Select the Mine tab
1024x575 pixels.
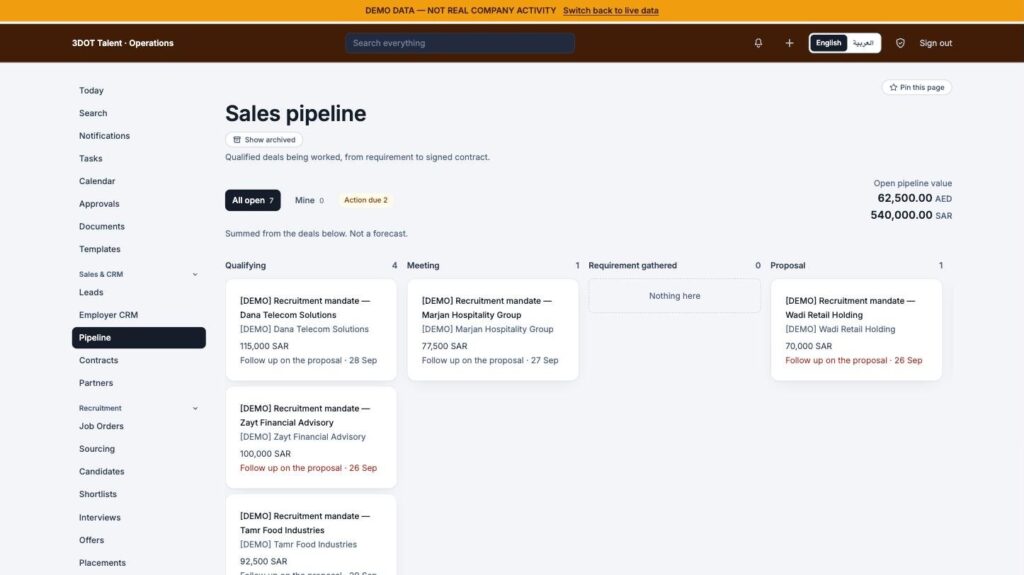pos(309,200)
